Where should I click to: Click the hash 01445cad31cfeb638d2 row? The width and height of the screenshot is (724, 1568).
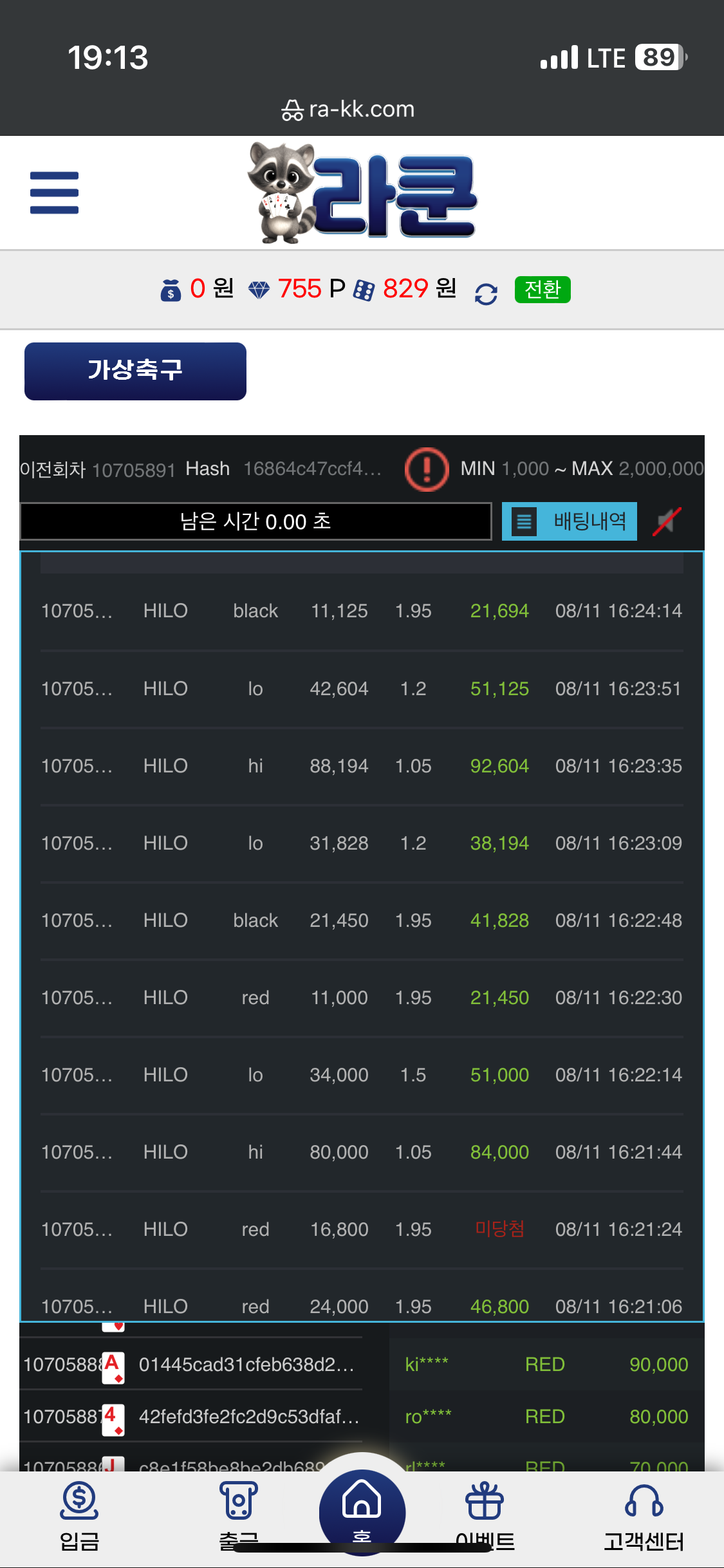pos(191,1364)
